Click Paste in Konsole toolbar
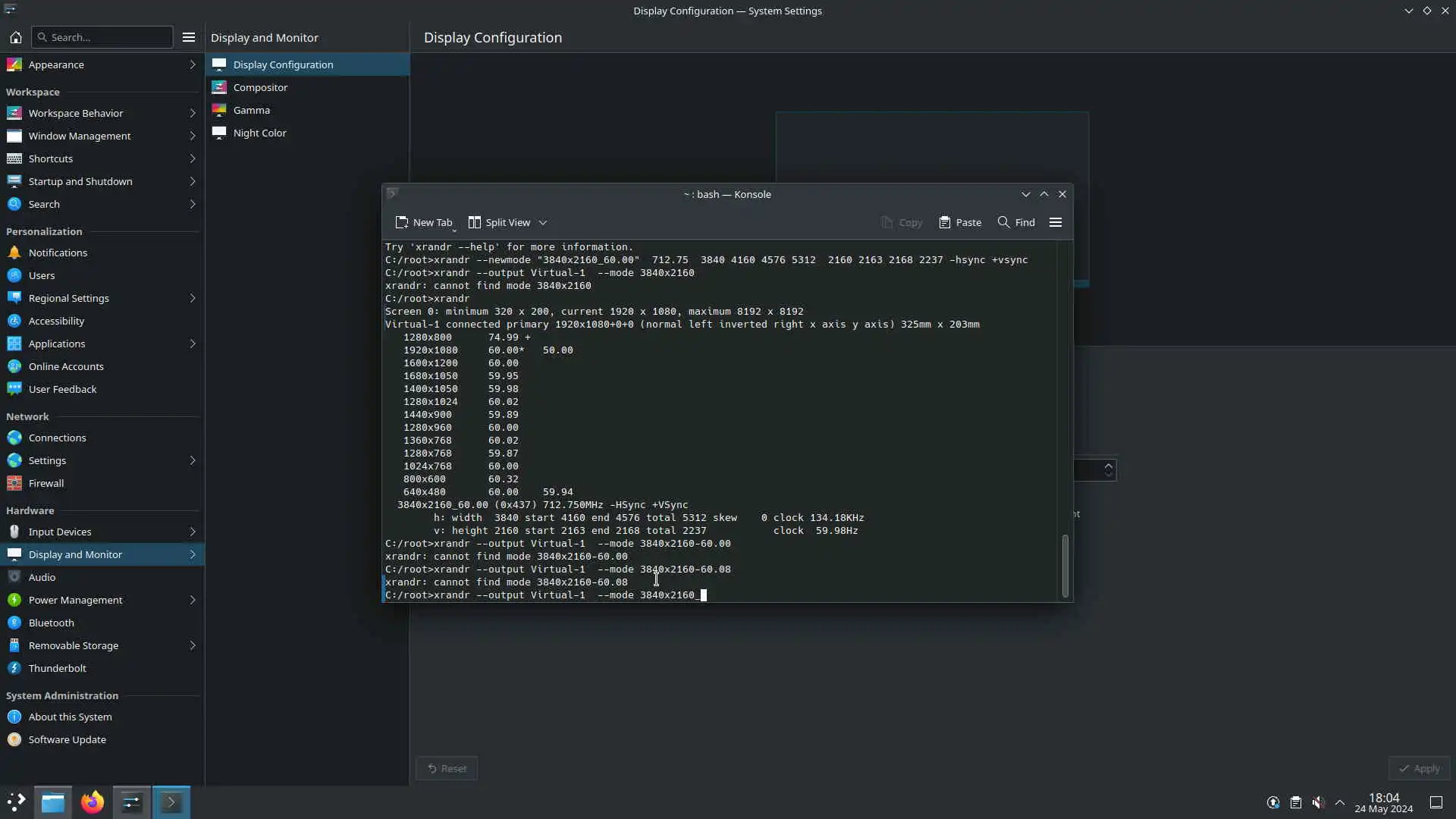Viewport: 1456px width, 819px height. coord(960,222)
